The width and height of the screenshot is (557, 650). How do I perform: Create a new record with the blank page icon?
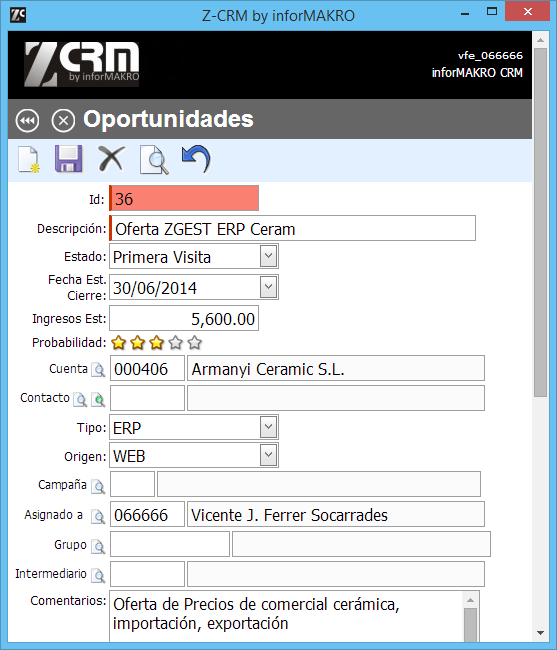[29, 160]
